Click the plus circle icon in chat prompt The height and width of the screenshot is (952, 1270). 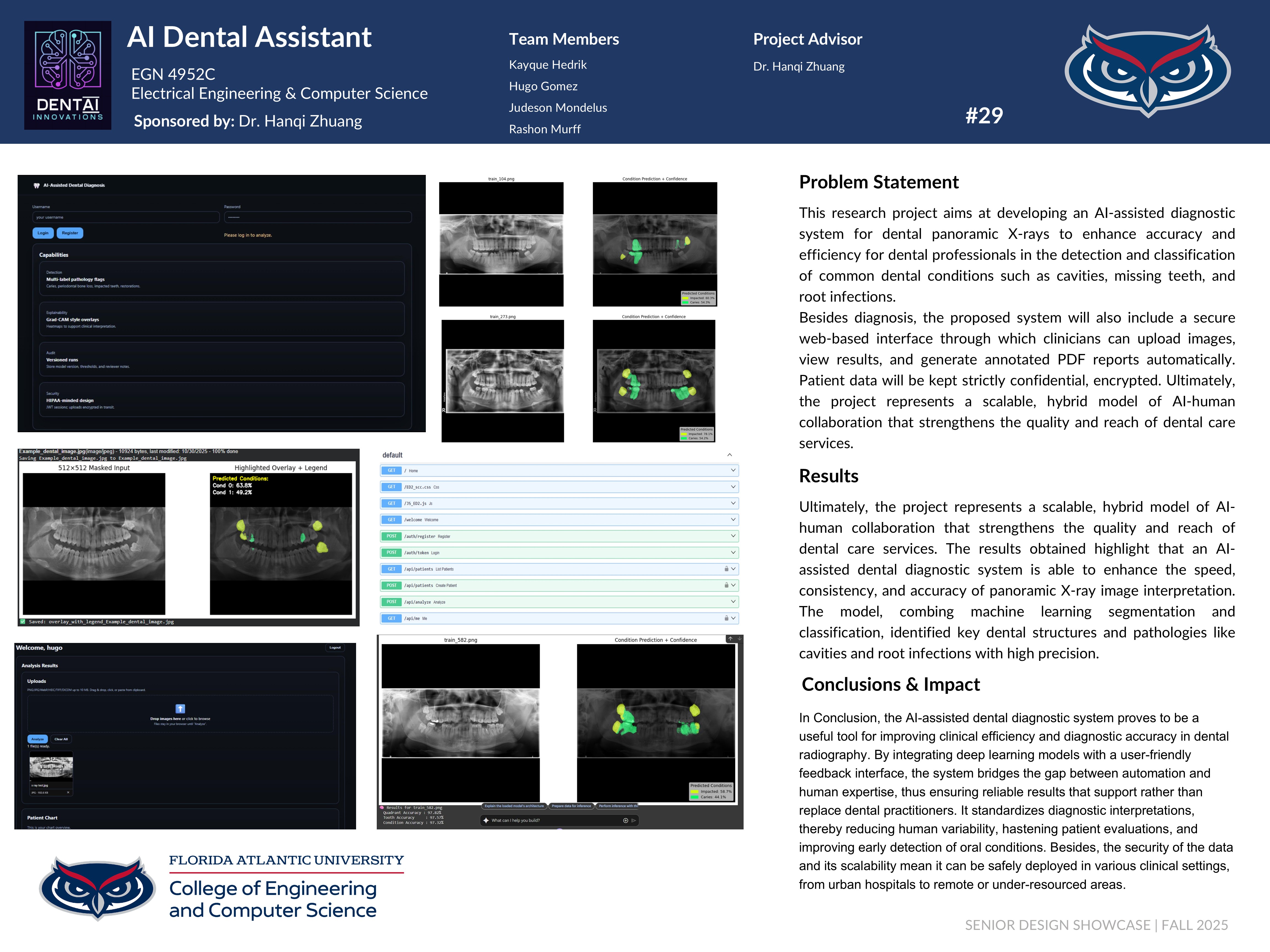[x=625, y=821]
